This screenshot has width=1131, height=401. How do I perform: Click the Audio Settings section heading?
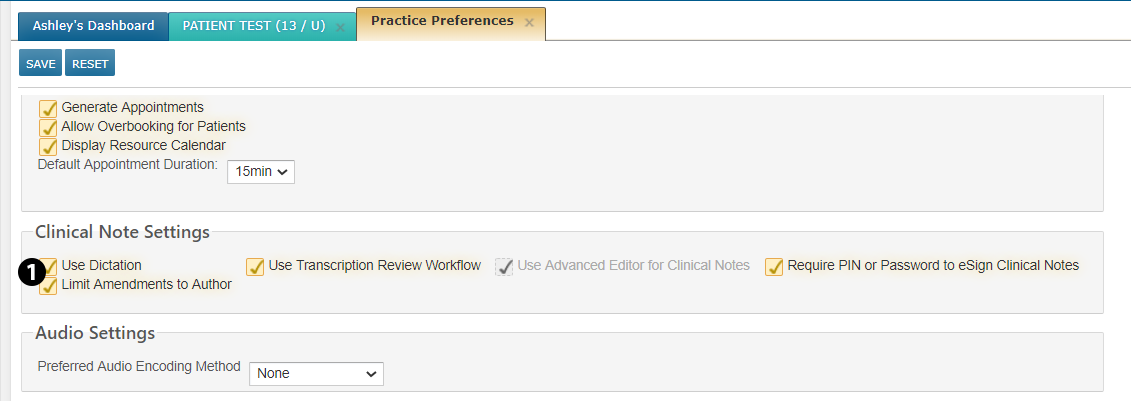tap(95, 333)
